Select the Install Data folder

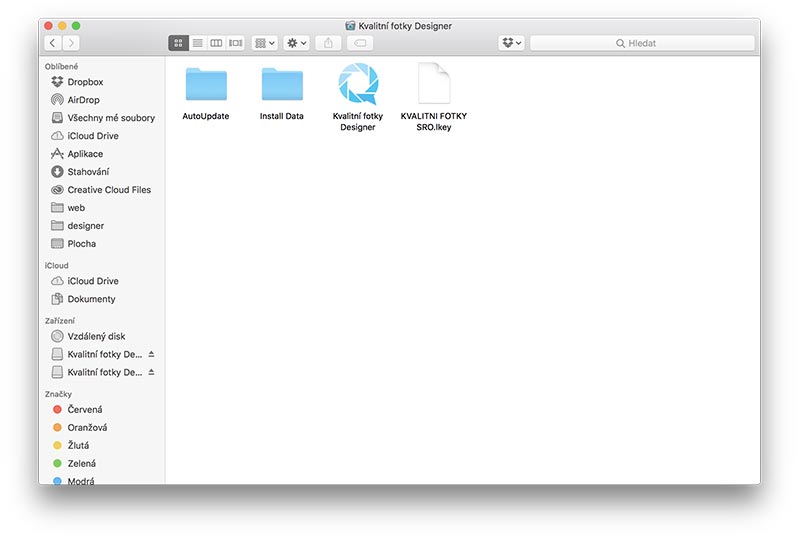pyautogui.click(x=282, y=84)
